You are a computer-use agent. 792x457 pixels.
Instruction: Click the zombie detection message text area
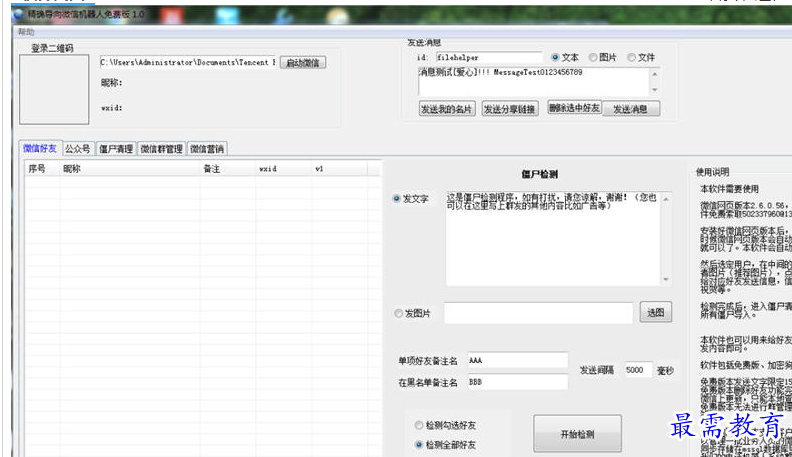click(553, 238)
